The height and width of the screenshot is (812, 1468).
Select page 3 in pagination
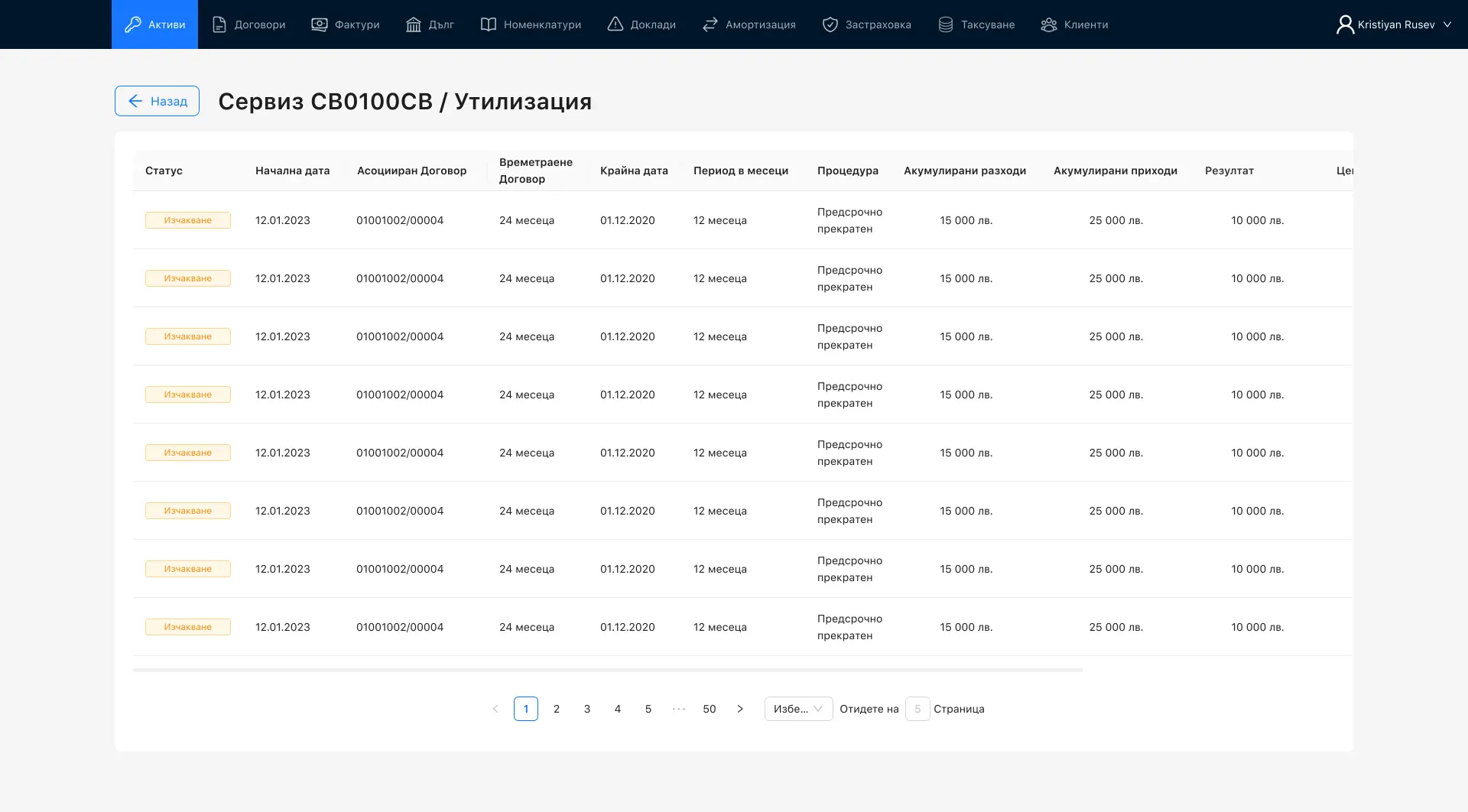click(587, 709)
